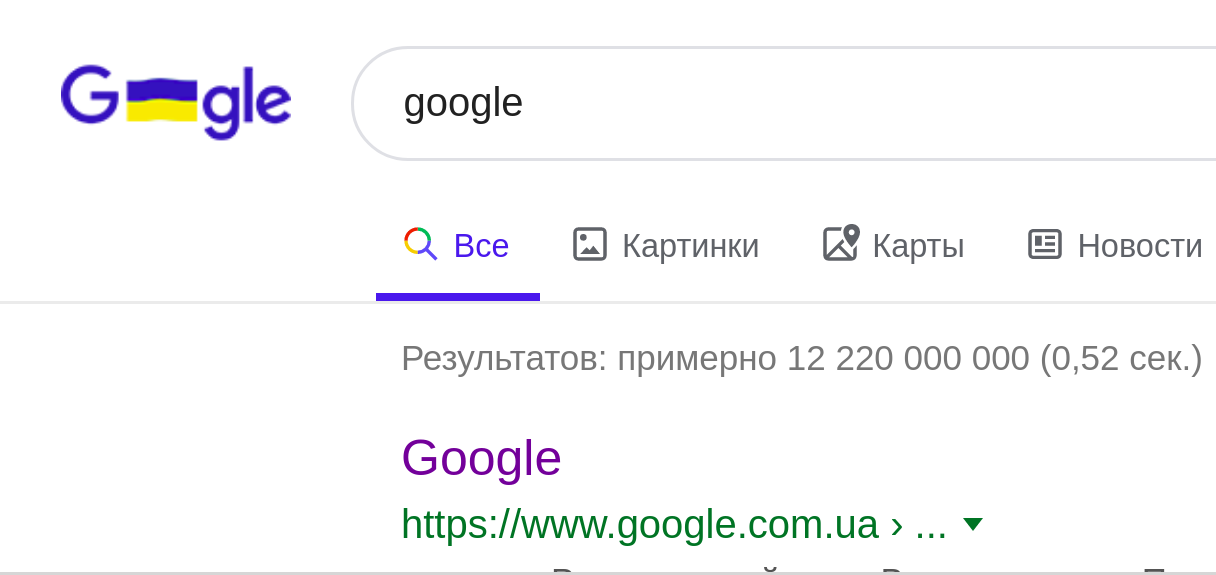
Task: Click the colorful magnifier search icon
Action: pyautogui.click(x=420, y=244)
